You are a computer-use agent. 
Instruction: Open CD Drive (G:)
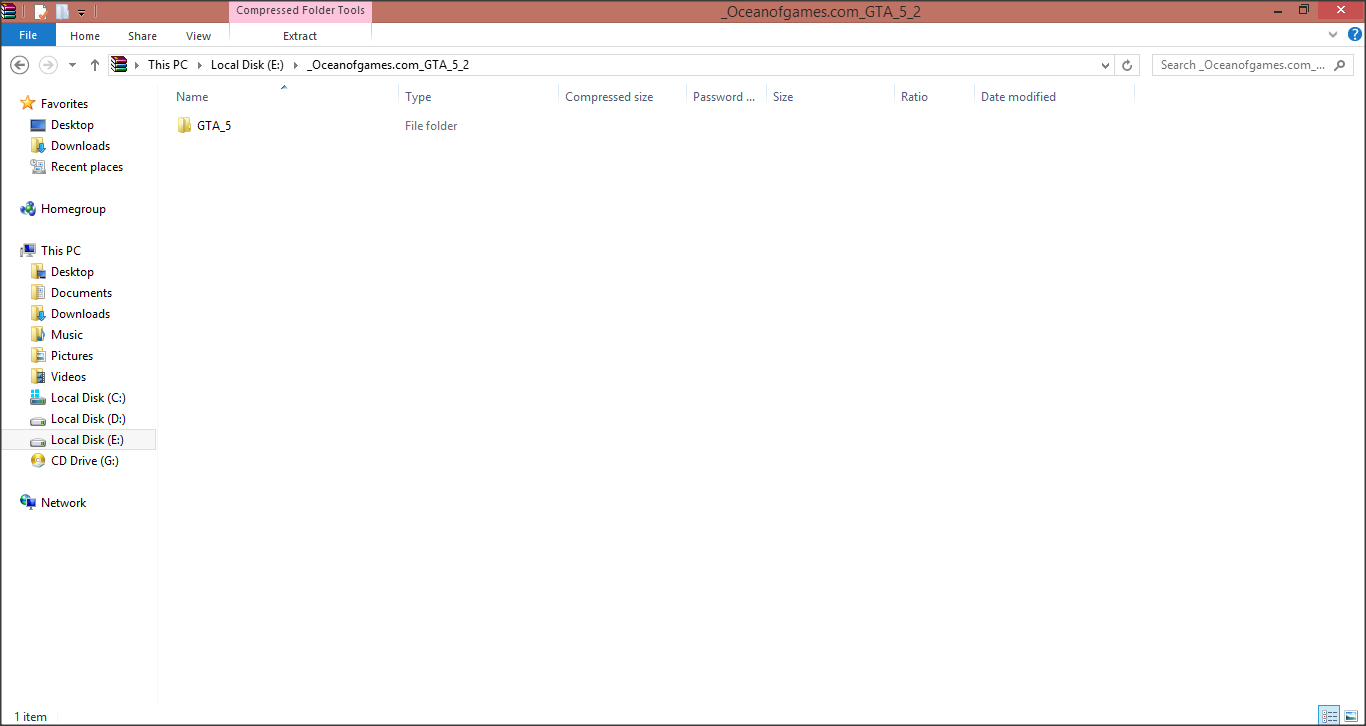85,461
